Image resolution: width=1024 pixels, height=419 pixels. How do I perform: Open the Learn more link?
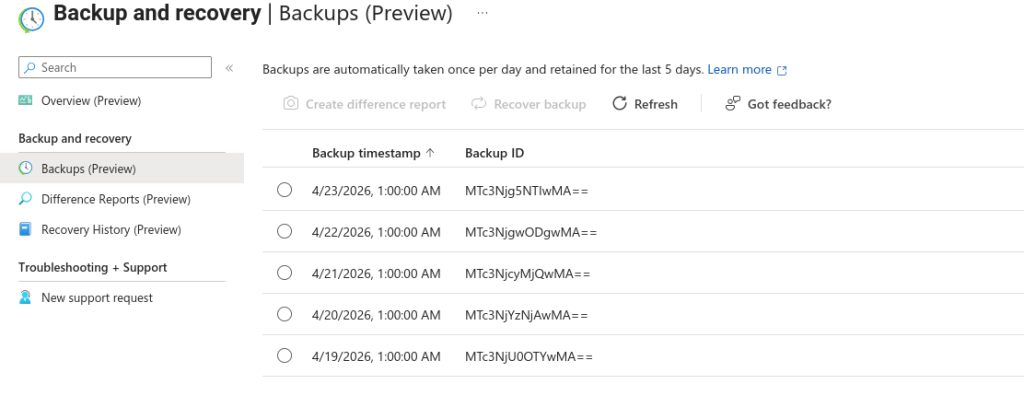pos(739,70)
